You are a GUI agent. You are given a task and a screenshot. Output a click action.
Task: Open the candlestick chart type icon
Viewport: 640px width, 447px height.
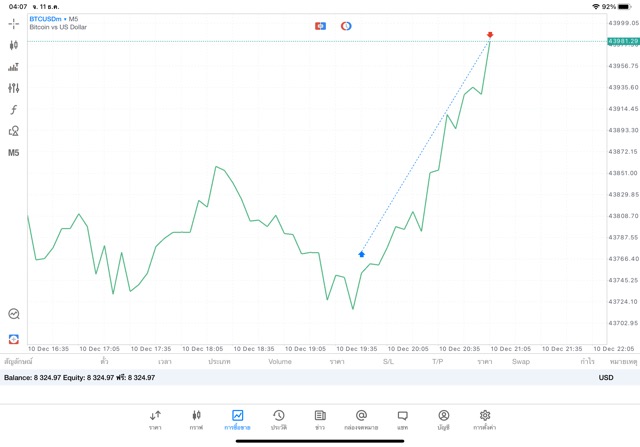coord(14,45)
